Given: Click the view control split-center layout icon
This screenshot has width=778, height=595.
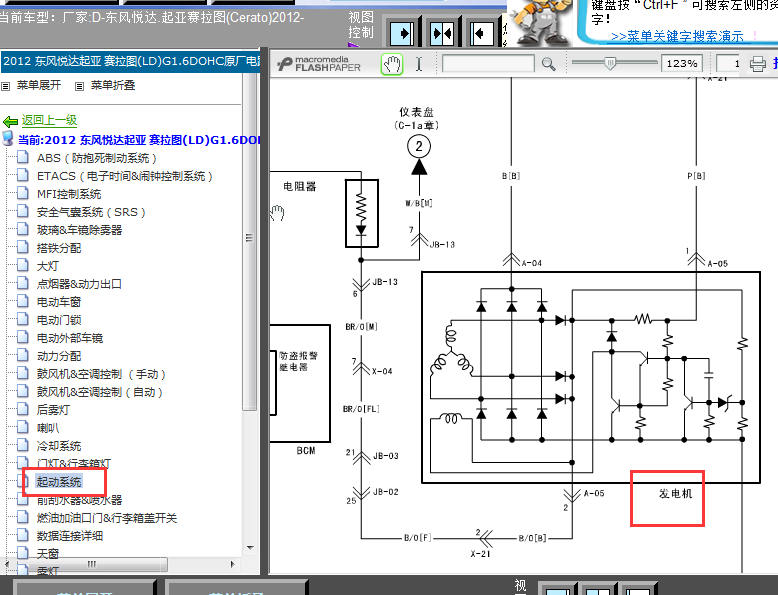Looking at the screenshot, I should tap(441, 34).
